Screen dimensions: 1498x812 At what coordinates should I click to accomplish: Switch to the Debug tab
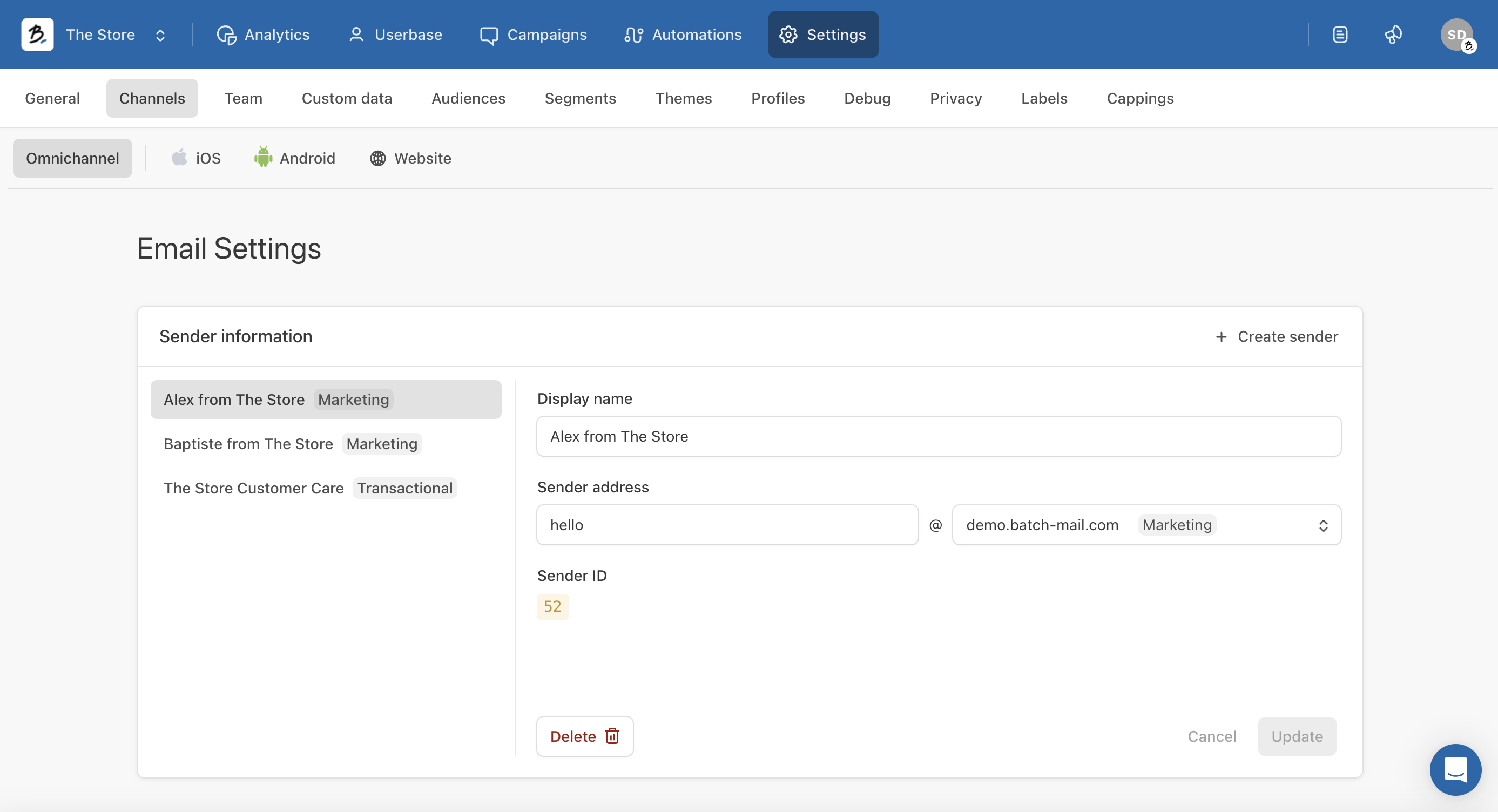point(867,98)
